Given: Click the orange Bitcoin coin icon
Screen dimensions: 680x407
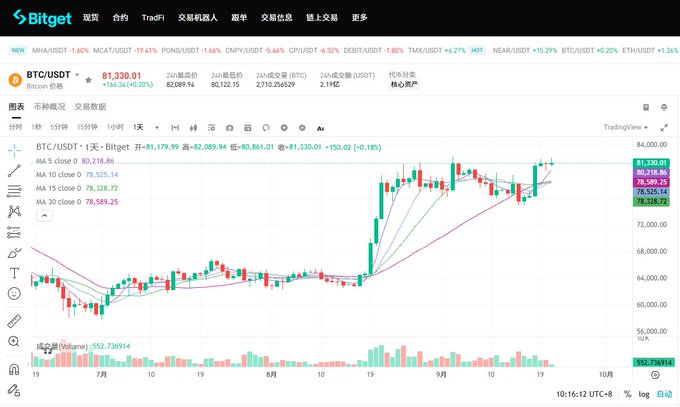Looking at the screenshot, I should pos(15,80).
